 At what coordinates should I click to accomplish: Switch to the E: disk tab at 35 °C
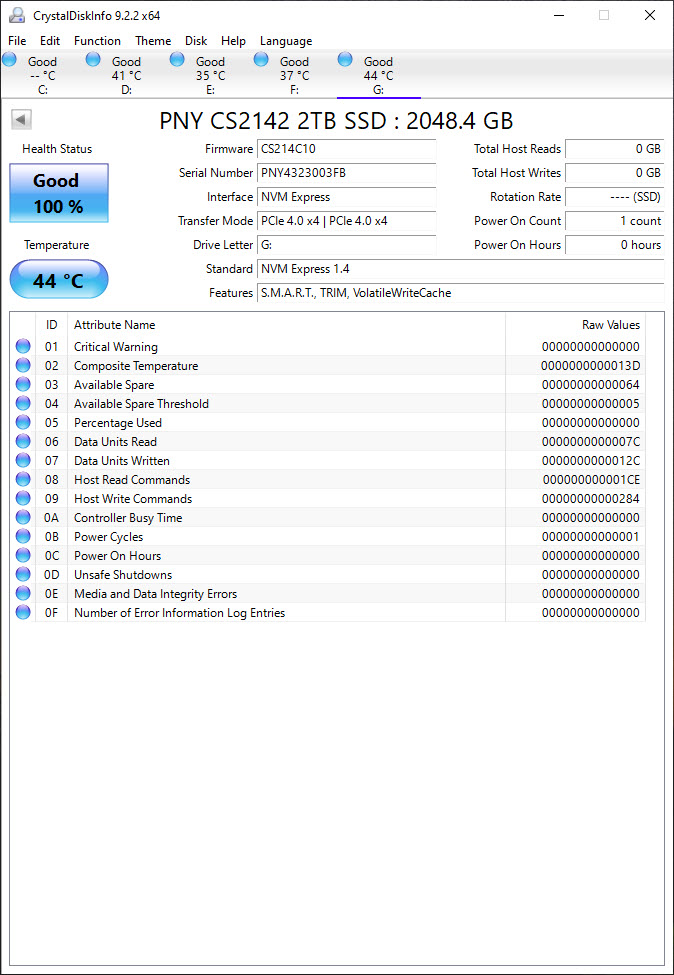211,75
